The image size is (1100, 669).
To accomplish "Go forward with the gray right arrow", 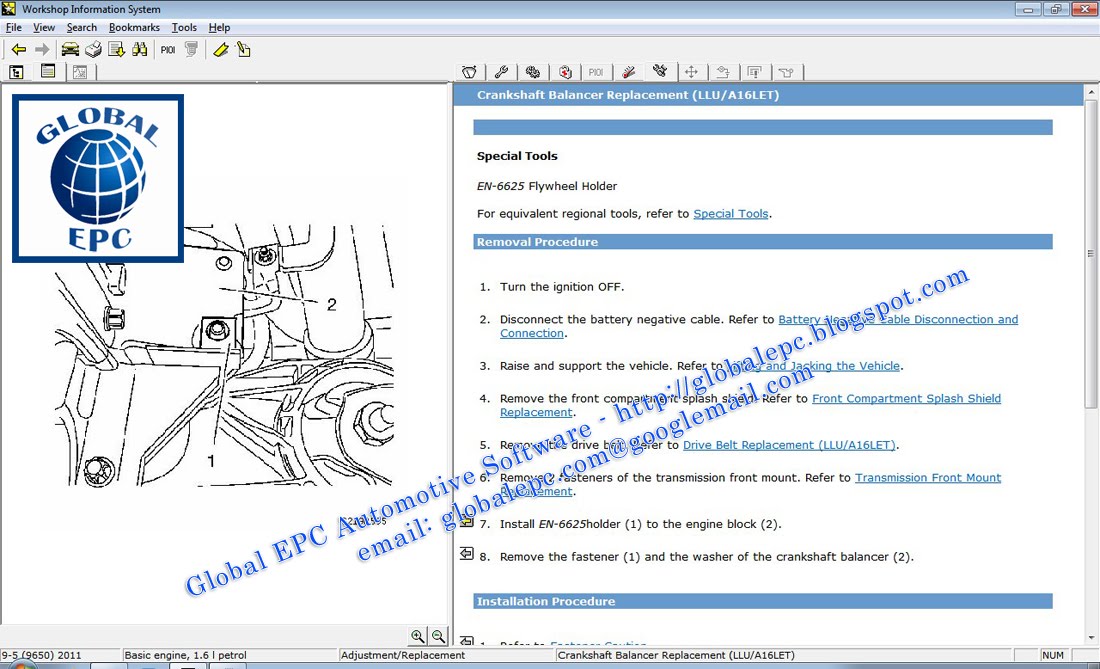I will pyautogui.click(x=42, y=50).
